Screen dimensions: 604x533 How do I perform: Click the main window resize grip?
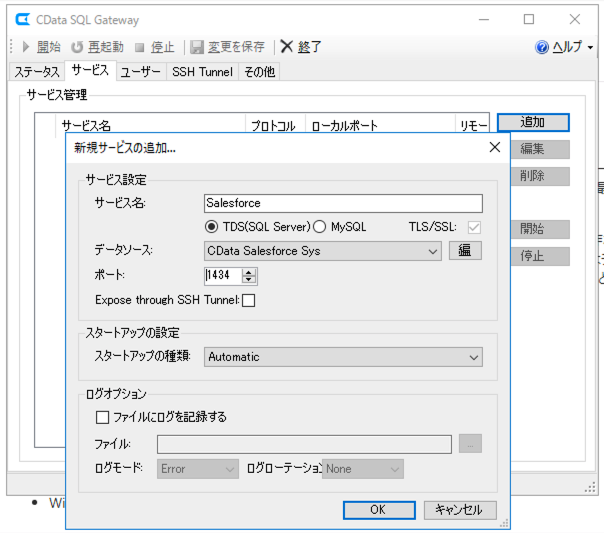(x=590, y=488)
